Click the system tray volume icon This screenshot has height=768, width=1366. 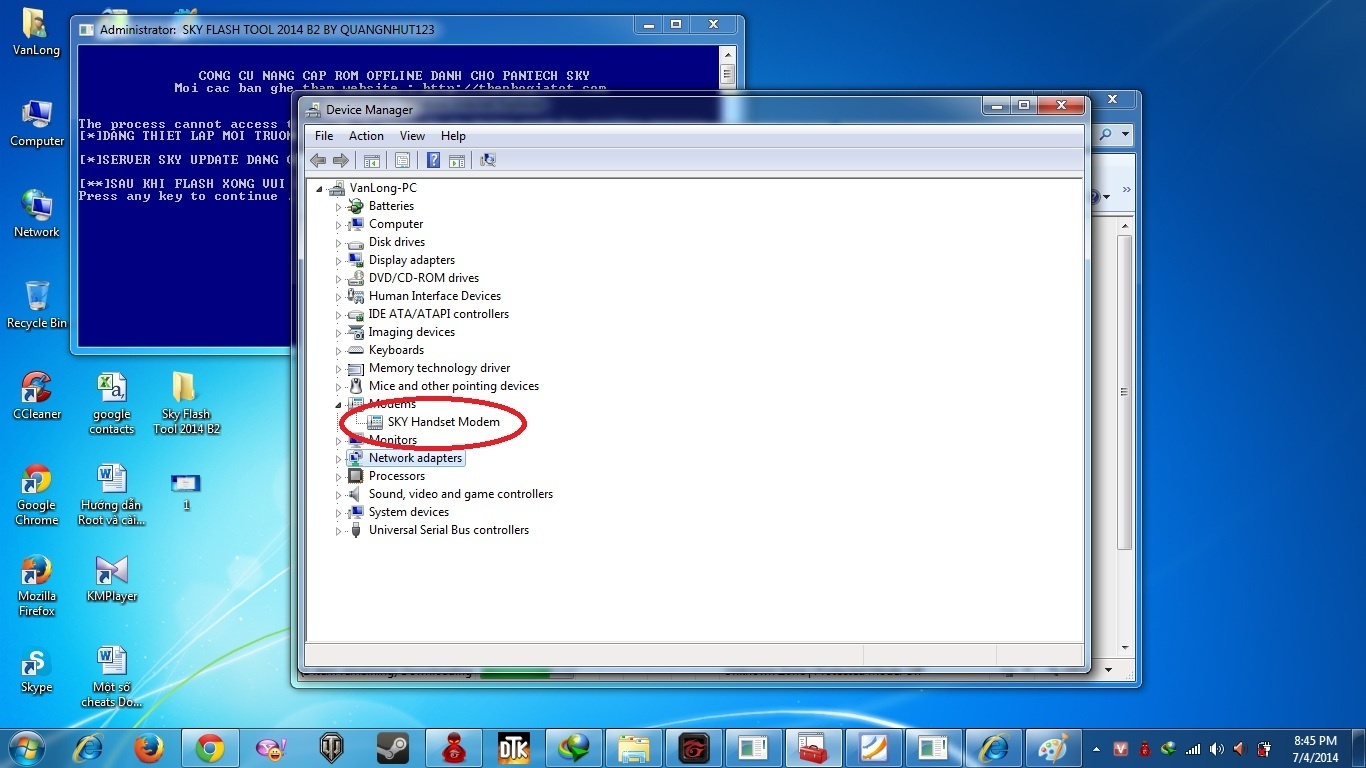(x=1216, y=749)
